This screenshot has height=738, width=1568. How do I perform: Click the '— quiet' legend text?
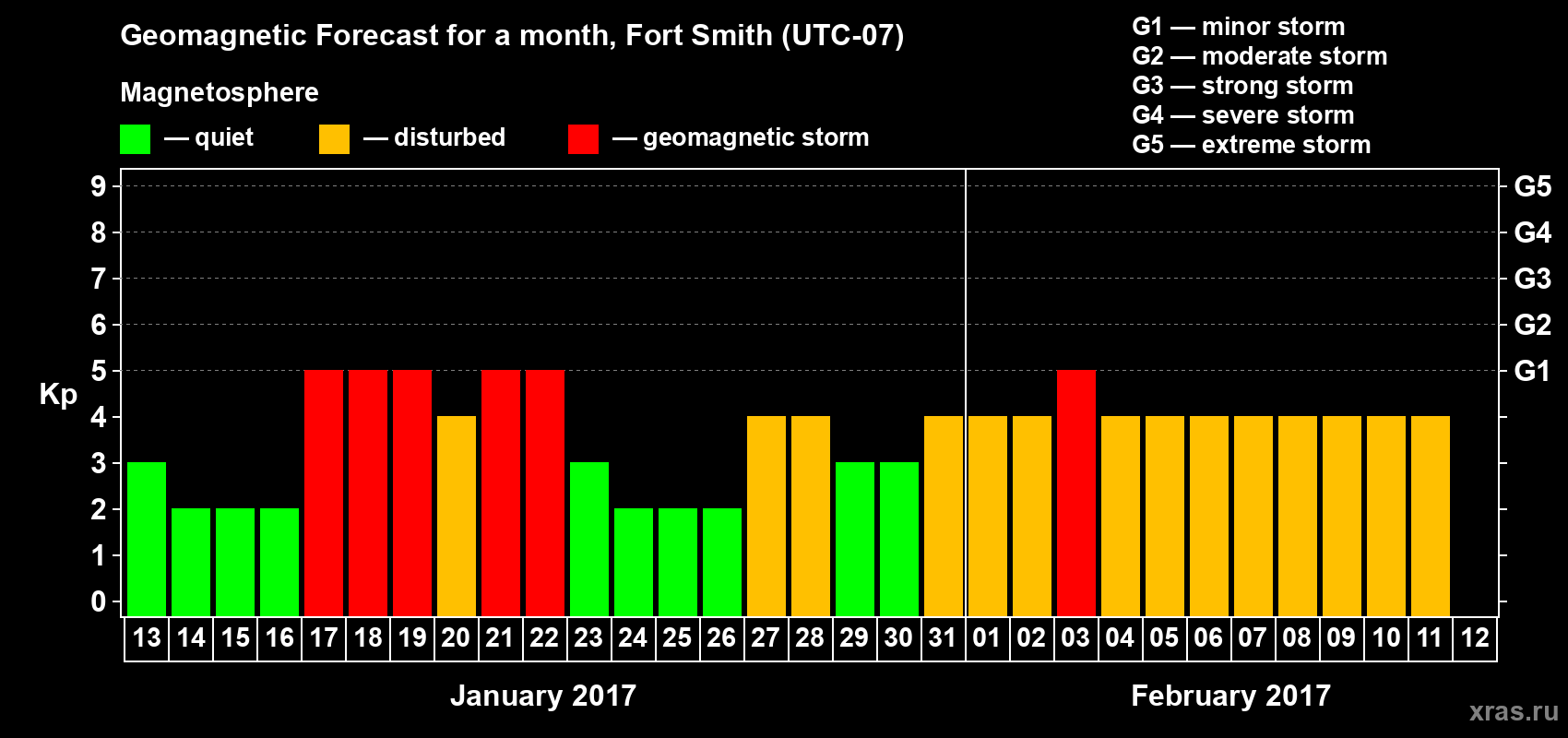tap(208, 137)
